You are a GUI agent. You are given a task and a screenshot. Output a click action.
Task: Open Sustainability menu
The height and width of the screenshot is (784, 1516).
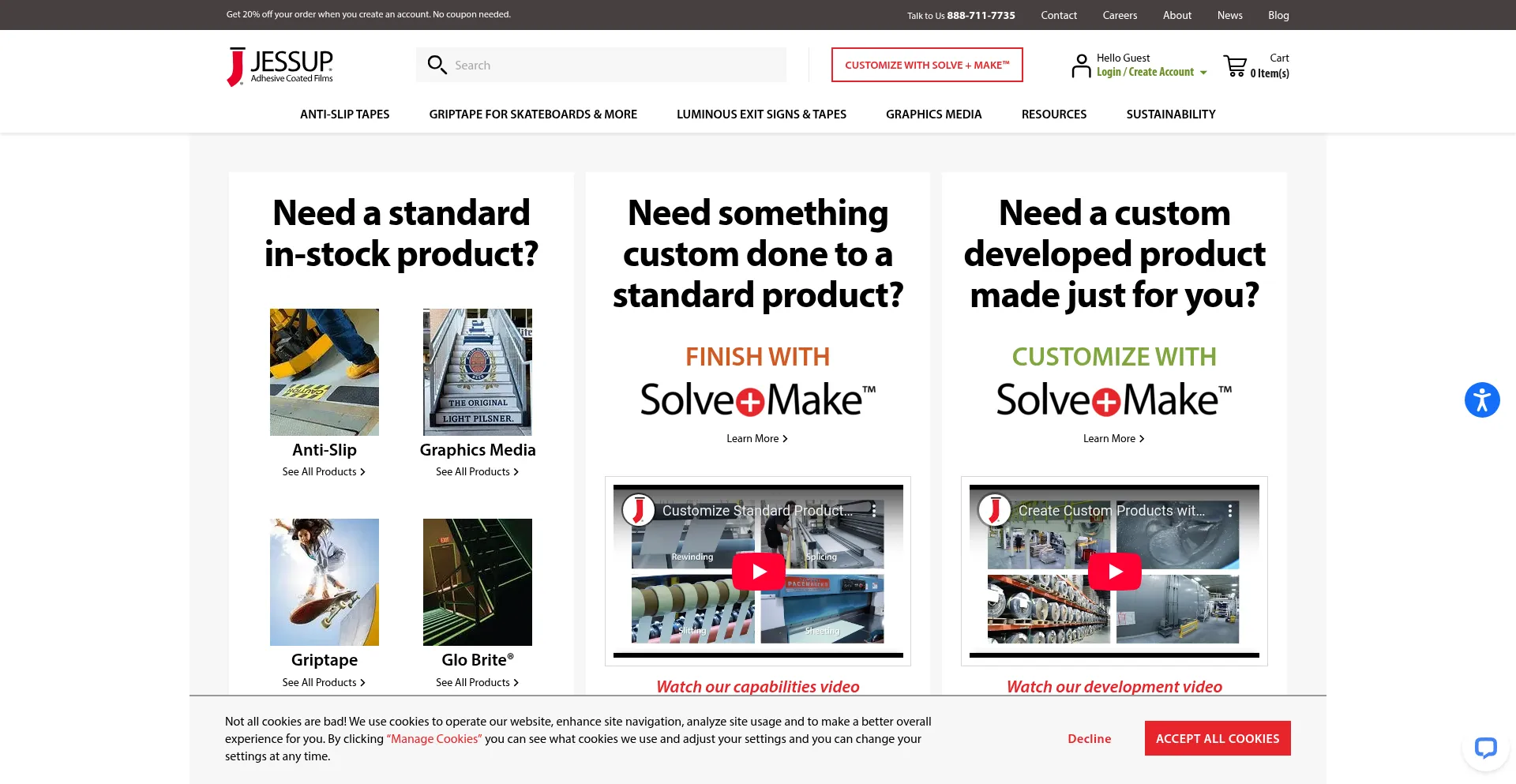(x=1170, y=114)
